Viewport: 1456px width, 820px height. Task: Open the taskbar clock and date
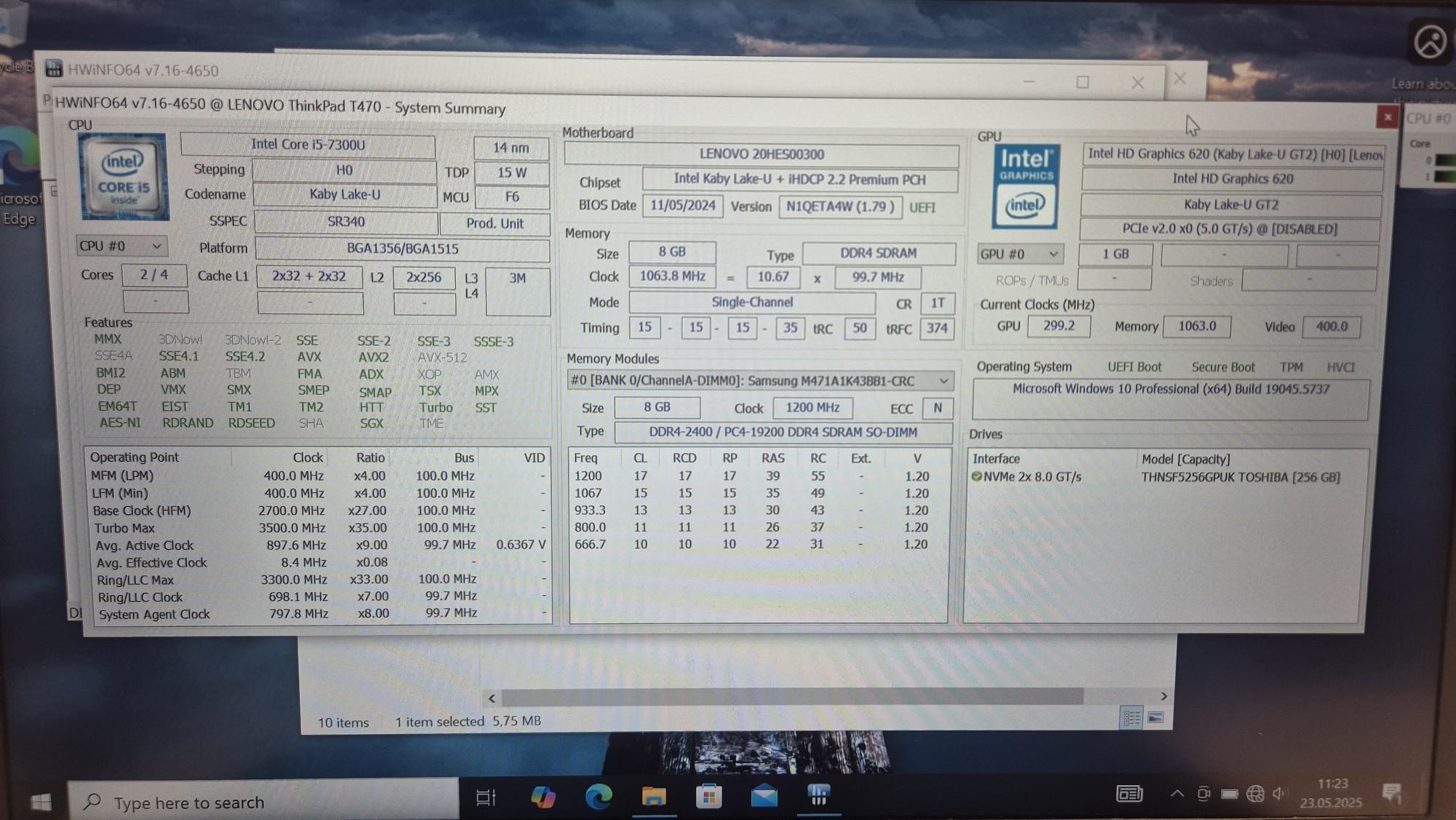click(x=1332, y=793)
